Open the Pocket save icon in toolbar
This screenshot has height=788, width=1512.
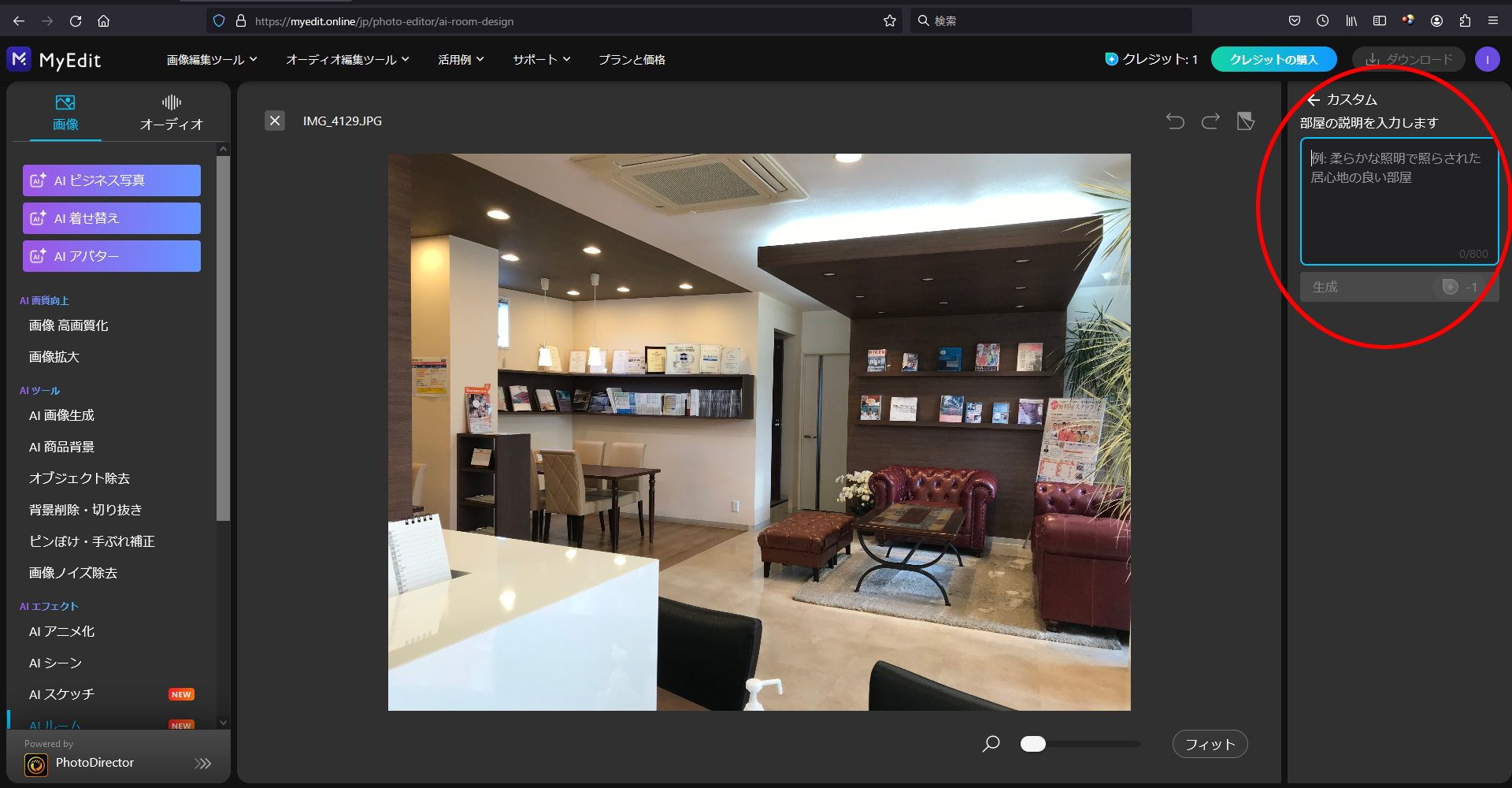[x=1295, y=21]
